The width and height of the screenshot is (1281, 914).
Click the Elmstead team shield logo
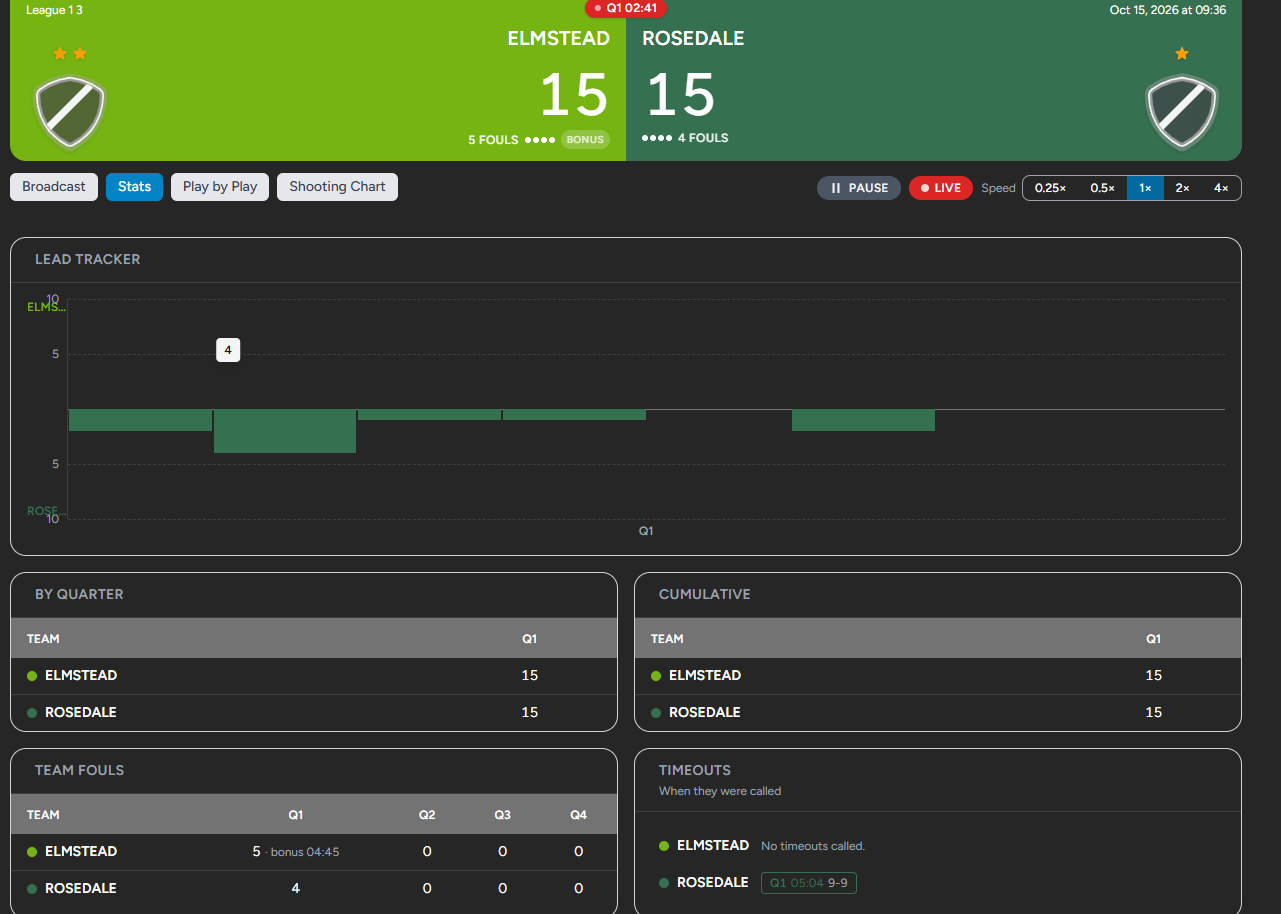tap(70, 112)
